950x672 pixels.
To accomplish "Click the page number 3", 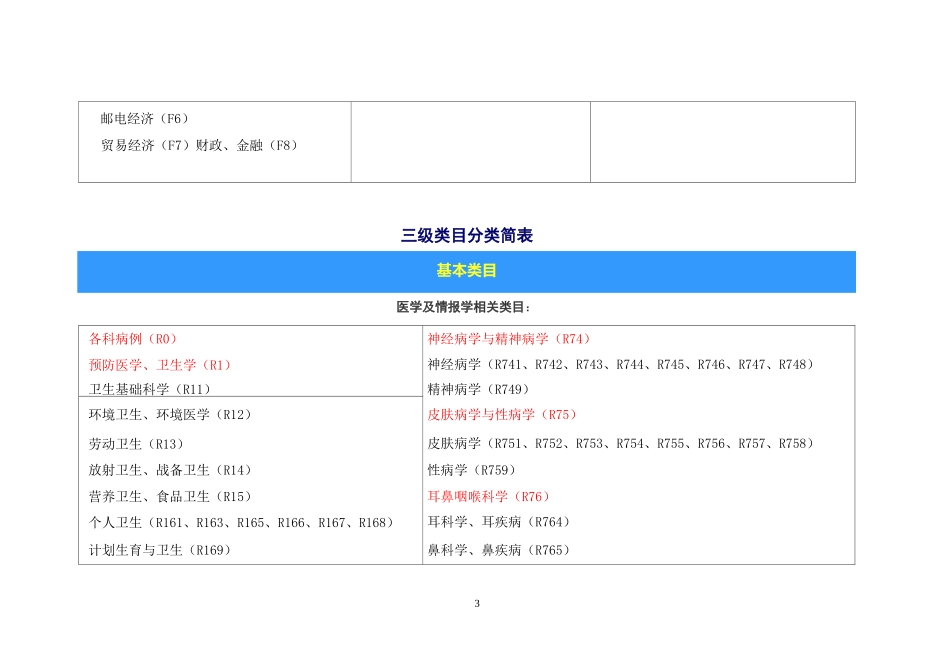I will tap(477, 604).
